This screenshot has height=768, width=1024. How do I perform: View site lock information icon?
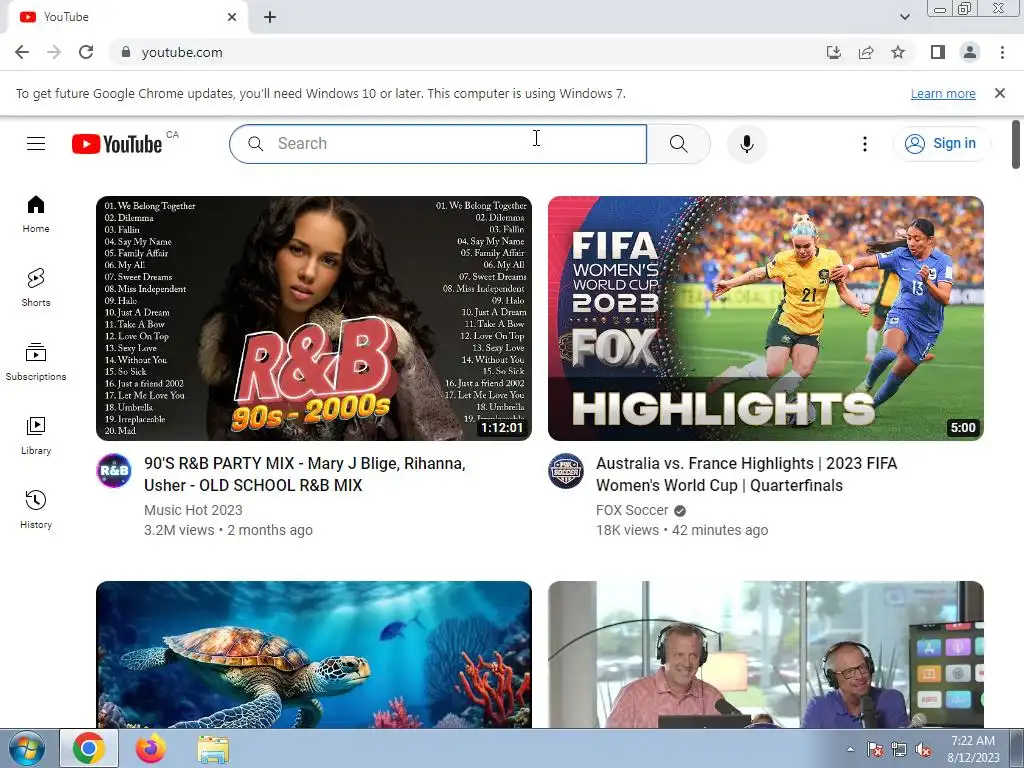(126, 52)
